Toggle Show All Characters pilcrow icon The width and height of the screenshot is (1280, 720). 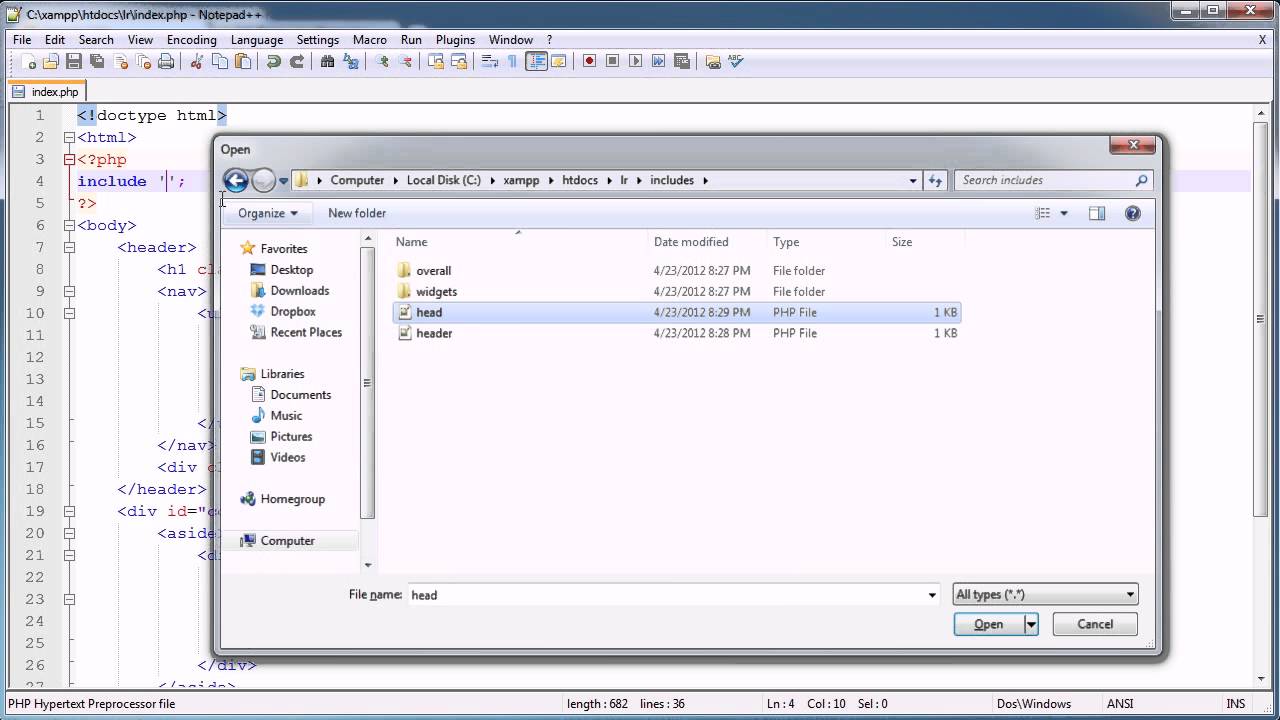[512, 62]
